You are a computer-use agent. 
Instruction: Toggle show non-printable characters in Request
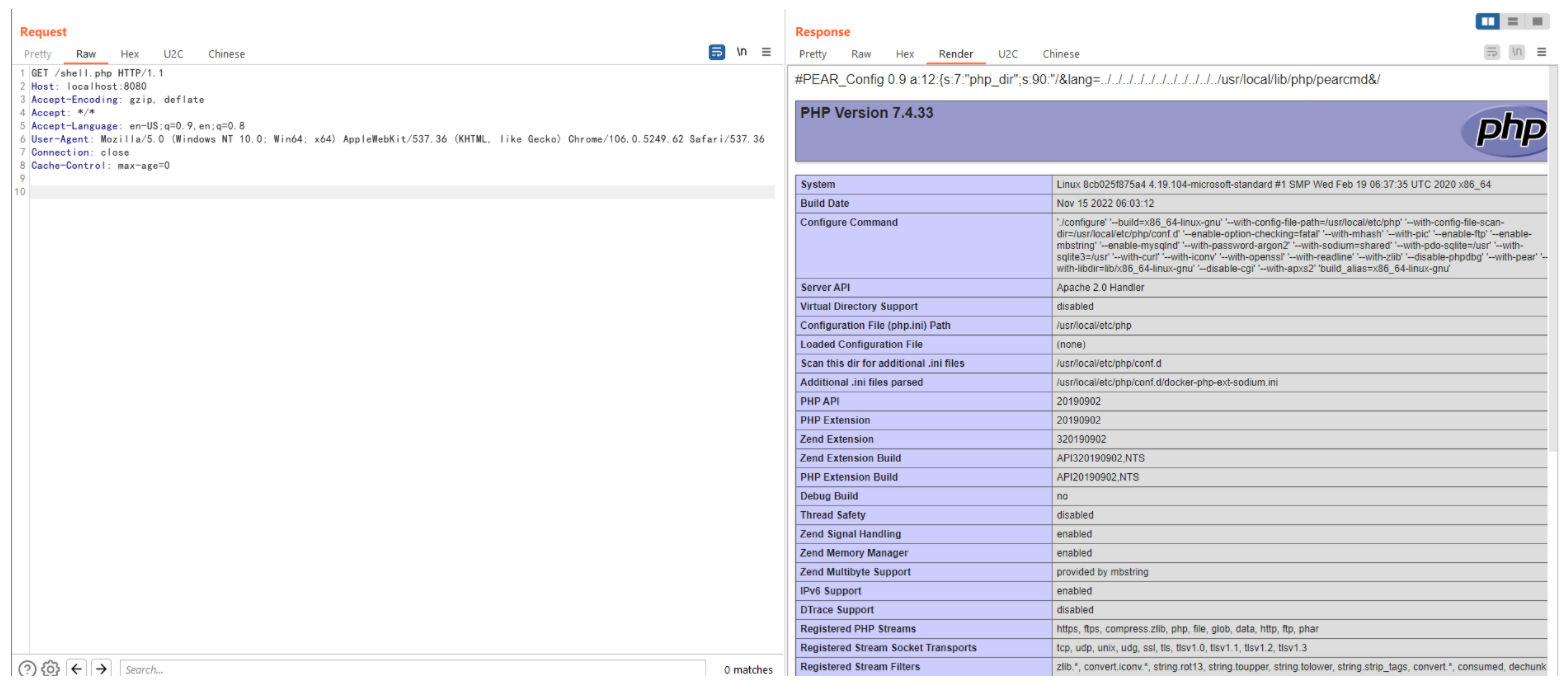click(x=742, y=52)
